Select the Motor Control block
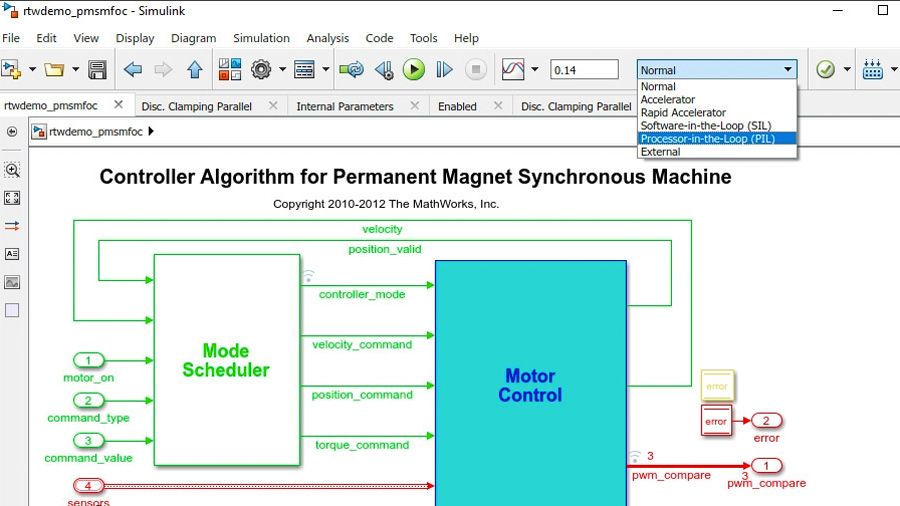Viewport: 900px width, 506px height. click(x=530, y=385)
